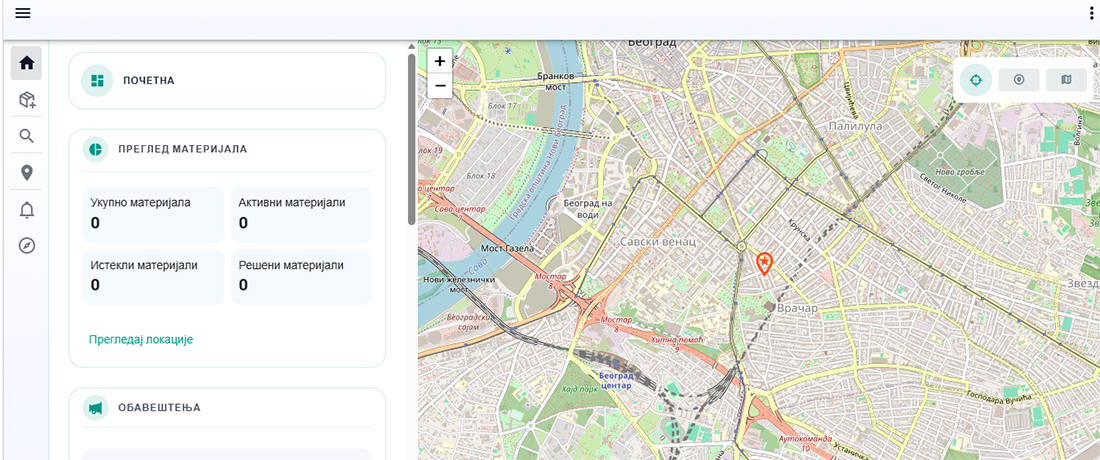Click the Истекли материјали card

[153, 277]
